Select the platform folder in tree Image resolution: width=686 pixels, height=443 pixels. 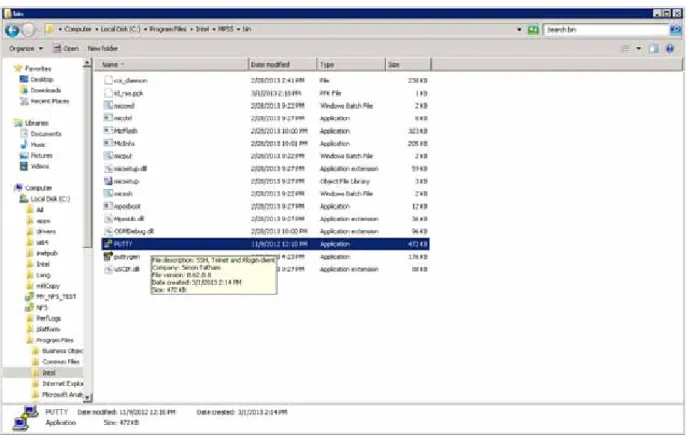[48, 329]
